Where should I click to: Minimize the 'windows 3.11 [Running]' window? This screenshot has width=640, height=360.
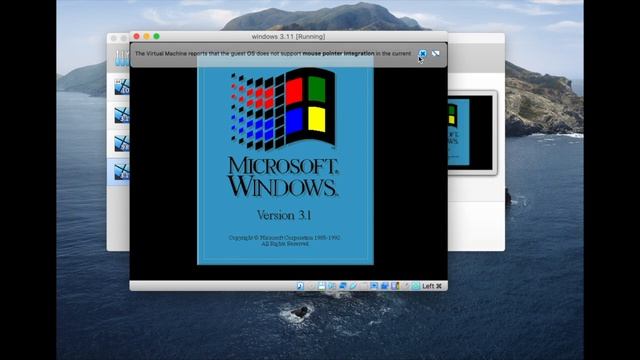point(147,36)
